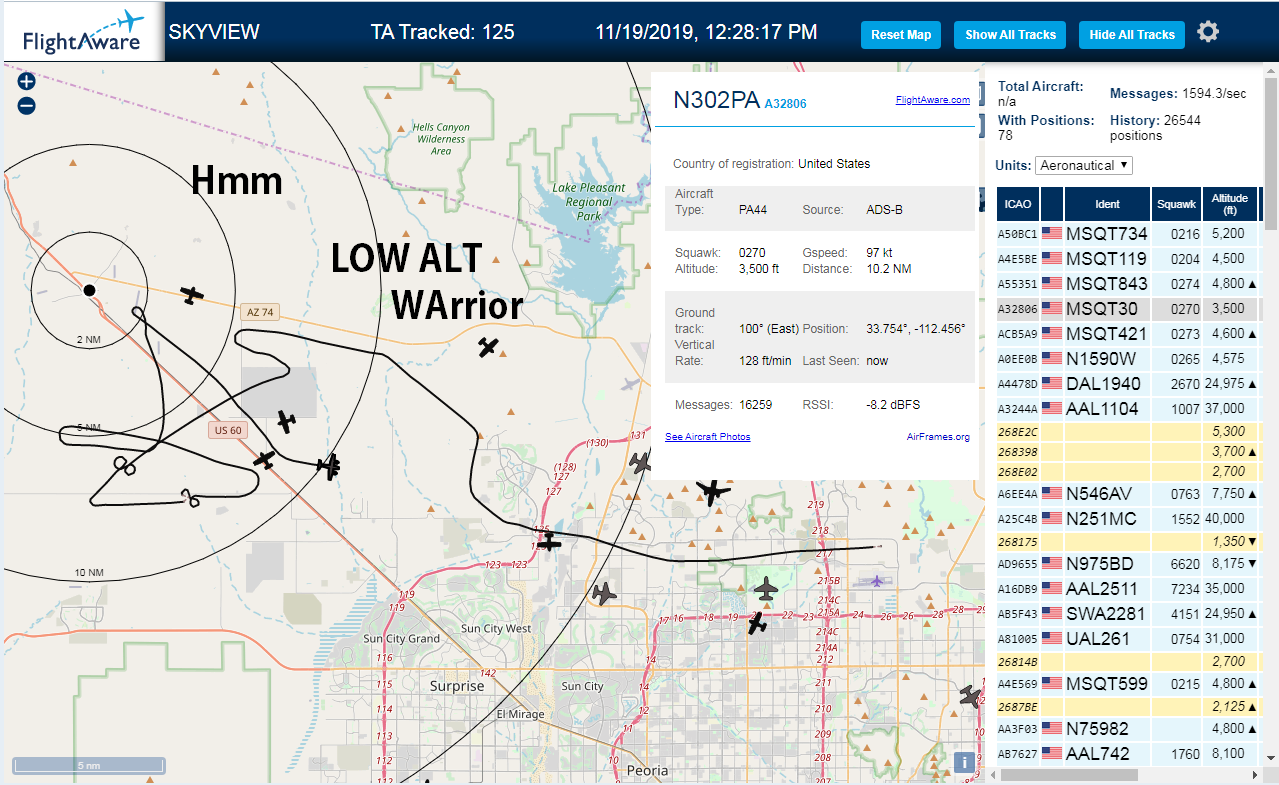
Task: Click horizontal scrollbar right arrow
Action: [x=1256, y=775]
